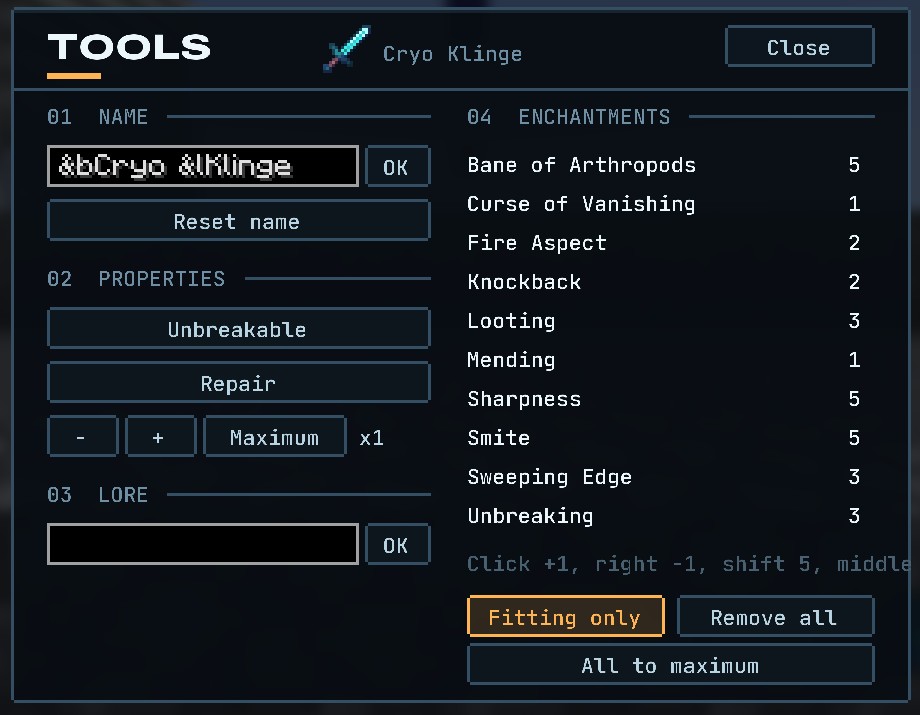This screenshot has height=715, width=920.
Task: Set stack to Maximum amount
Action: tap(275, 436)
